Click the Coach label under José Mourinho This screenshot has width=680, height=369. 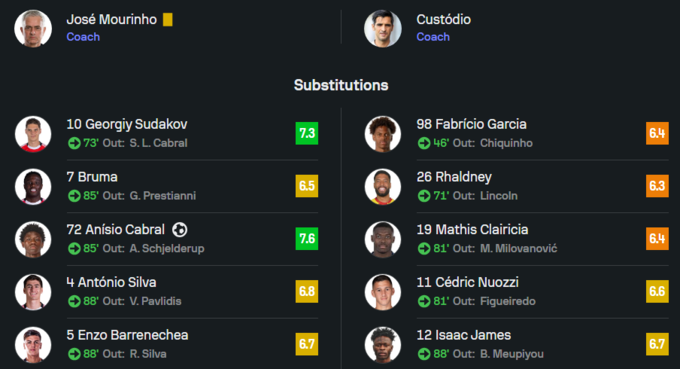pos(83,37)
